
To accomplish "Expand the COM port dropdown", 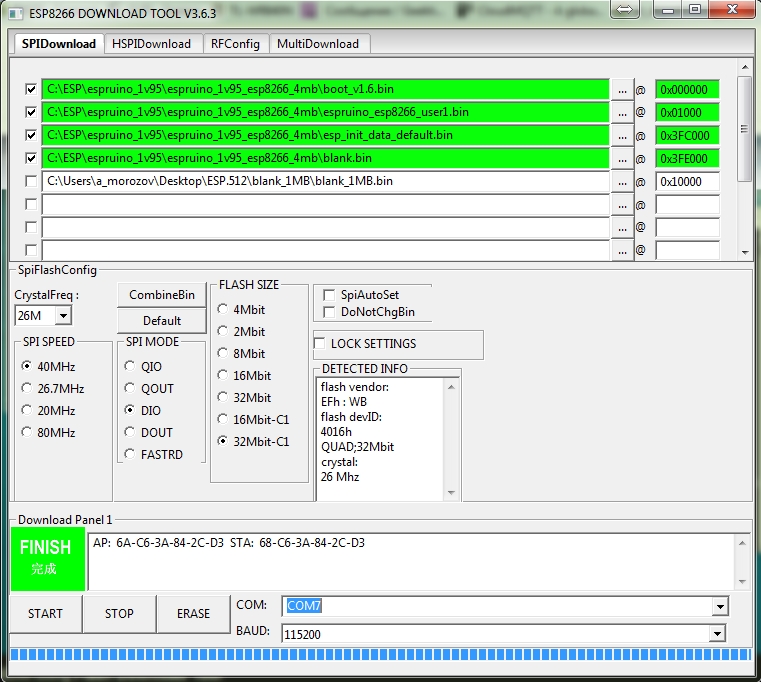I will [x=720, y=606].
